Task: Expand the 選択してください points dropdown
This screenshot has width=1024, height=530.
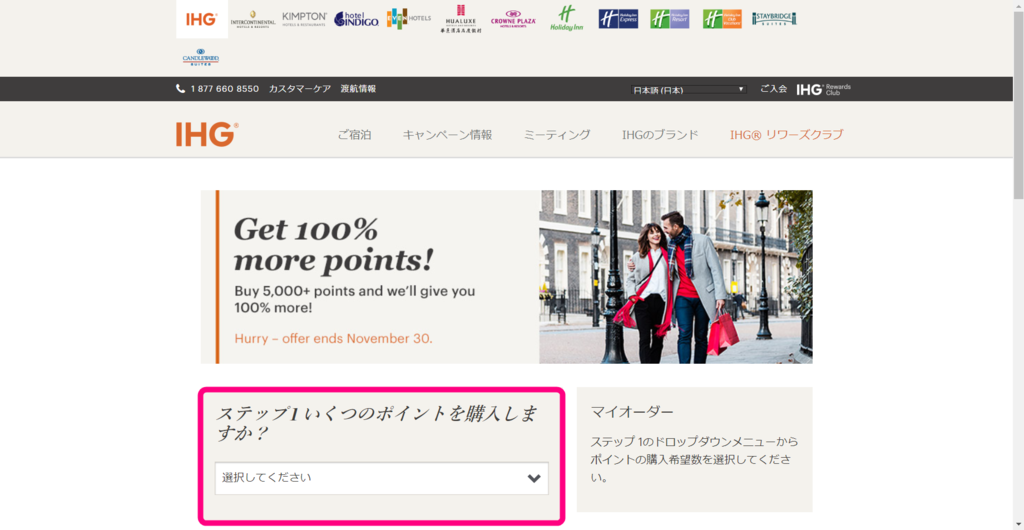Action: [x=381, y=478]
